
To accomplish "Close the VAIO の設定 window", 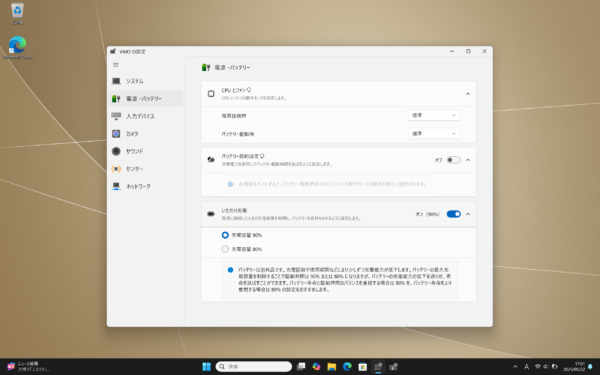I will point(484,51).
